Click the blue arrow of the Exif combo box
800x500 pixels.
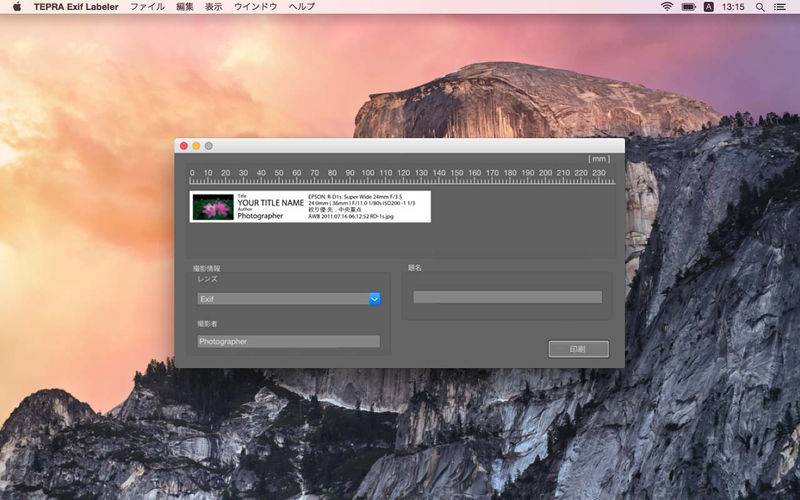pyautogui.click(x=374, y=299)
